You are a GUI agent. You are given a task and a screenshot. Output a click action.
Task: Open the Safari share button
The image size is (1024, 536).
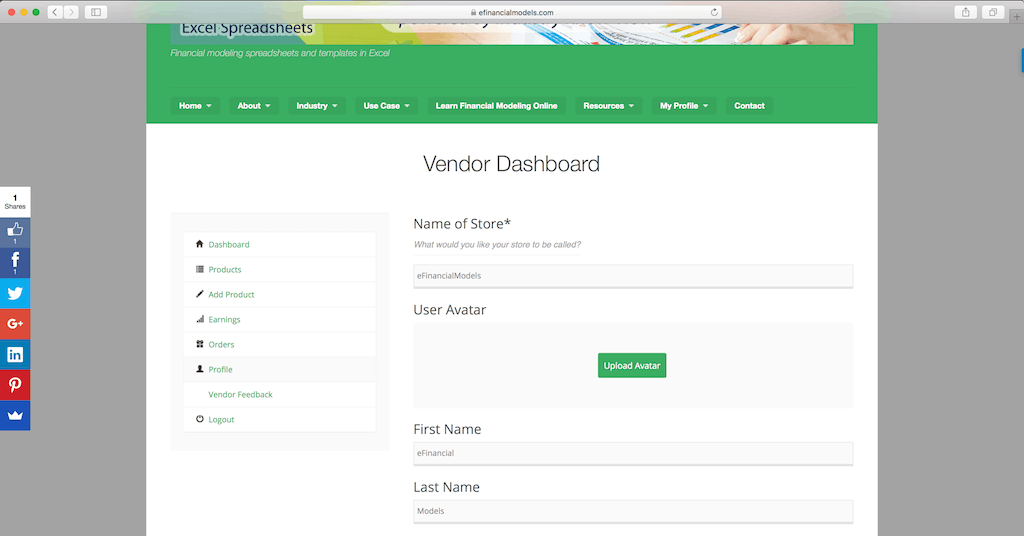click(x=965, y=12)
